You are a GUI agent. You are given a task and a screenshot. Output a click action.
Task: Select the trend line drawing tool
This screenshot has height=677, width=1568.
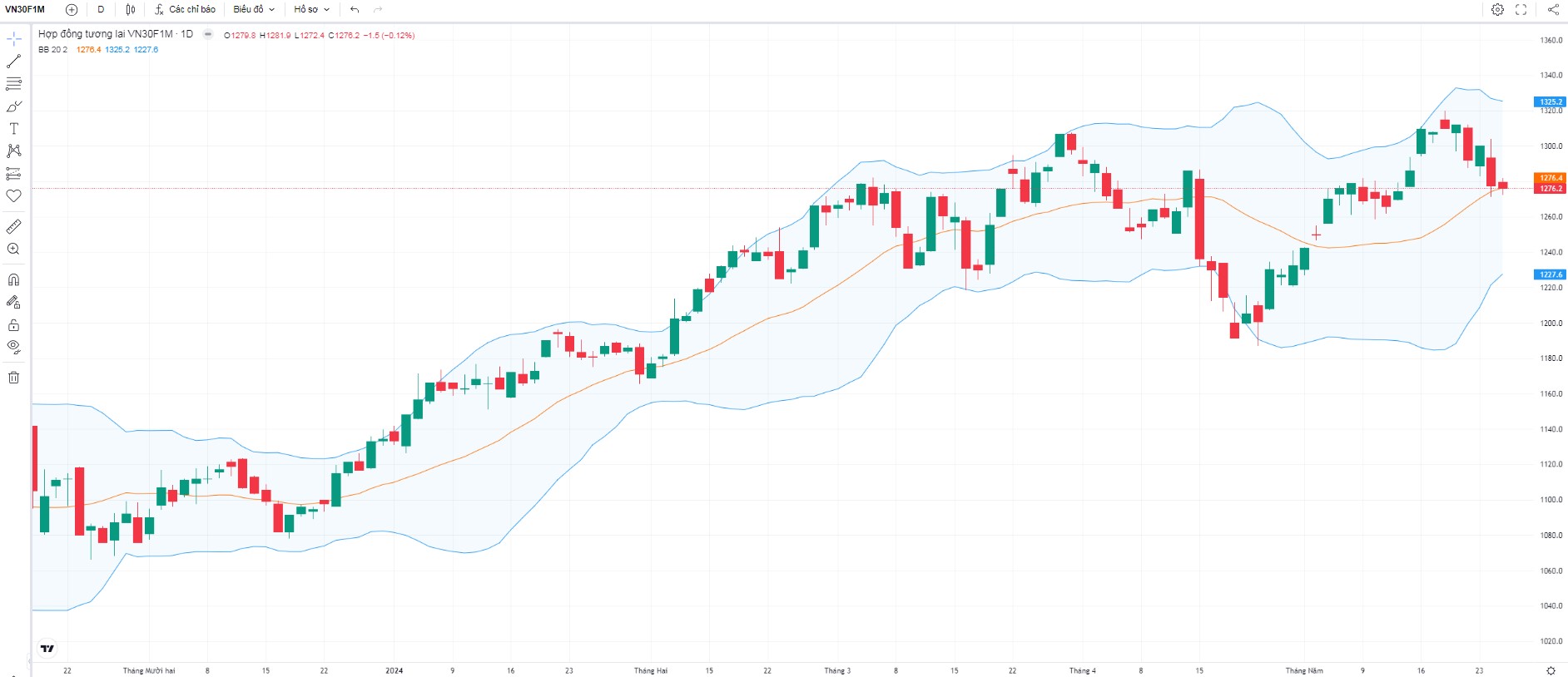[13, 62]
